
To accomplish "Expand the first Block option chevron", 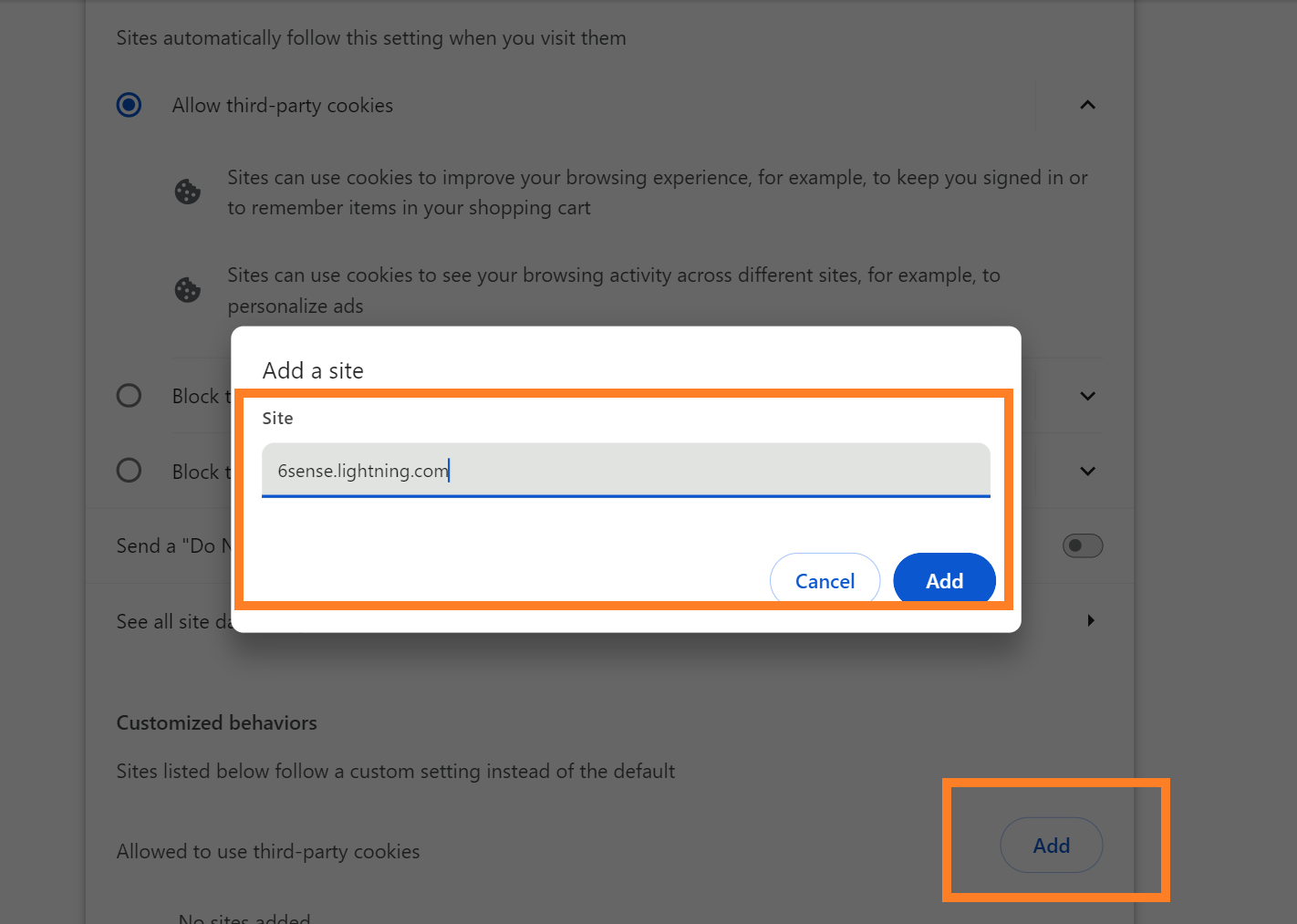I will click(1087, 396).
